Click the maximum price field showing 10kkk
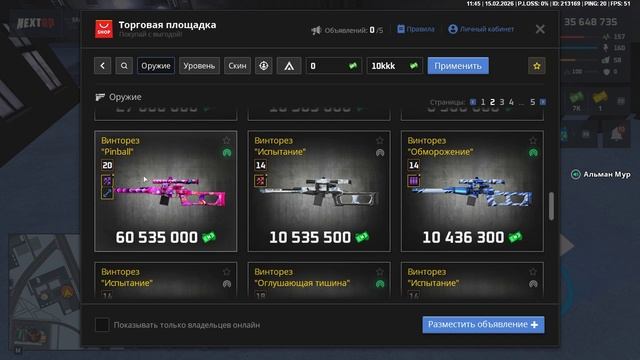This screenshot has height=360, width=640. pos(395,66)
